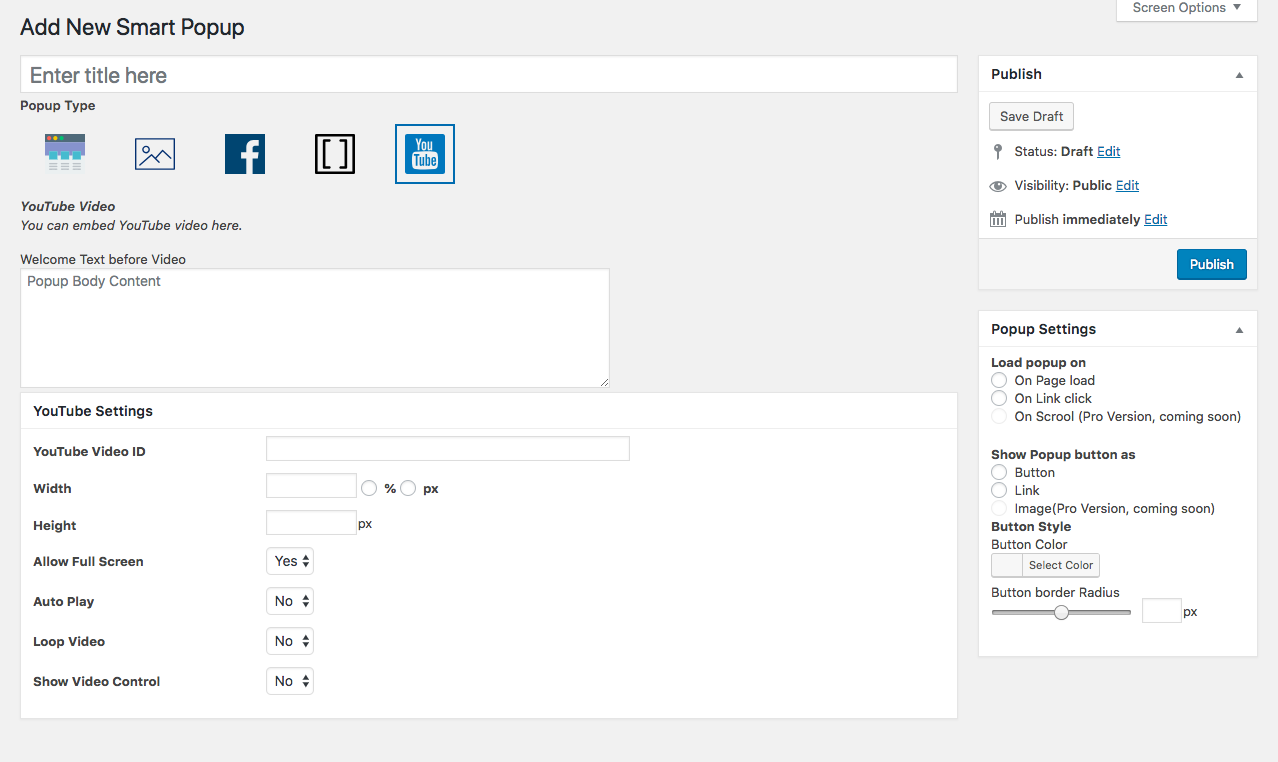The height and width of the screenshot is (762, 1278).
Task: Click the Select Color button
Action: tap(1061, 565)
